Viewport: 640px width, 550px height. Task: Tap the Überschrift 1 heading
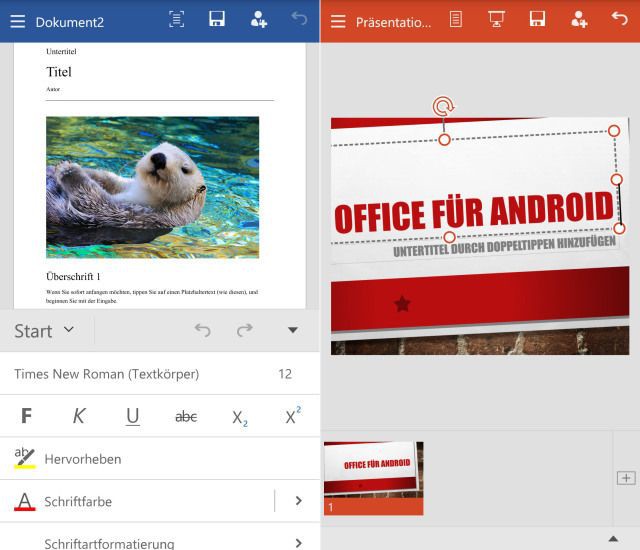click(x=73, y=277)
